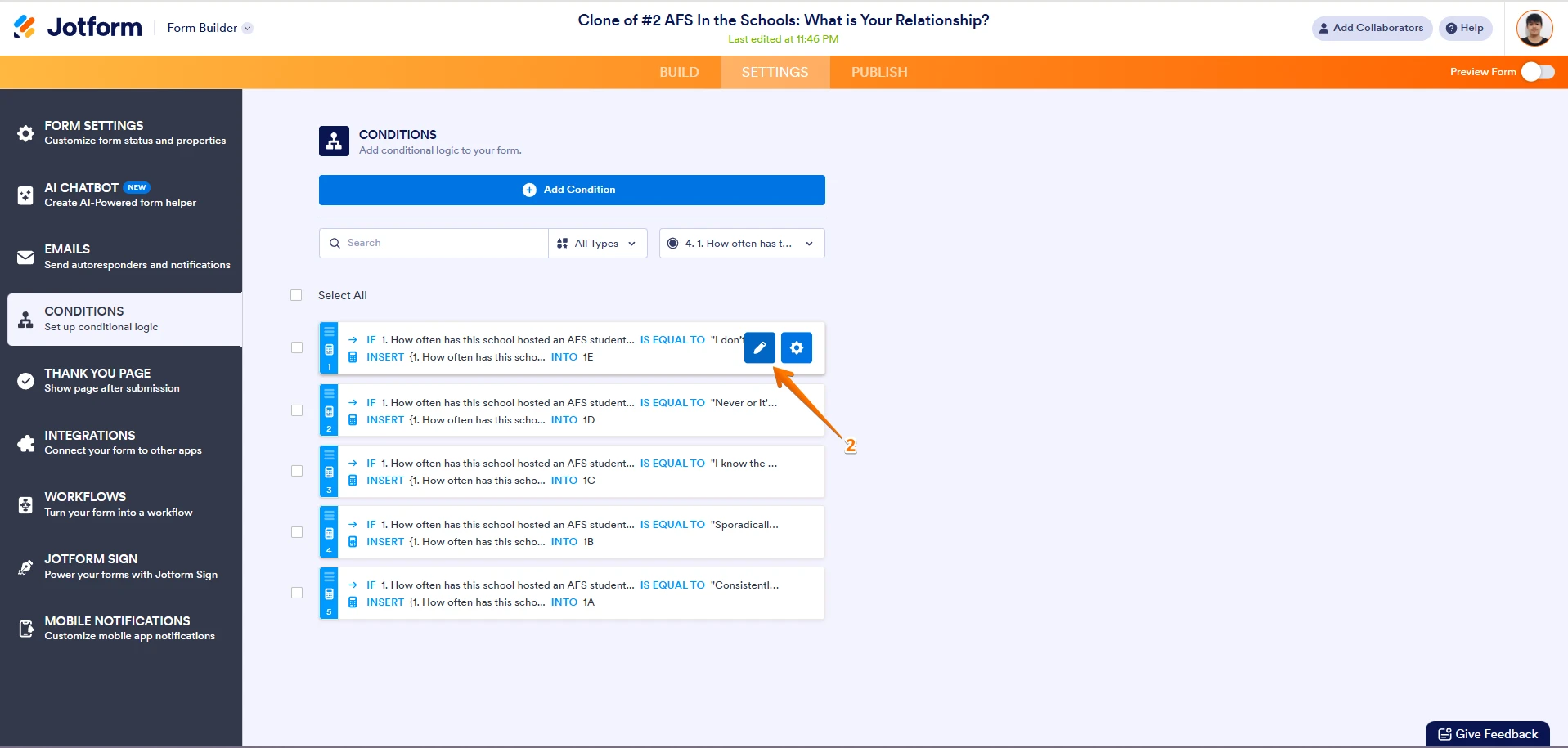Viewport: 1568px width, 748px height.
Task: Edit the first condition with the pencil icon
Action: 759,347
